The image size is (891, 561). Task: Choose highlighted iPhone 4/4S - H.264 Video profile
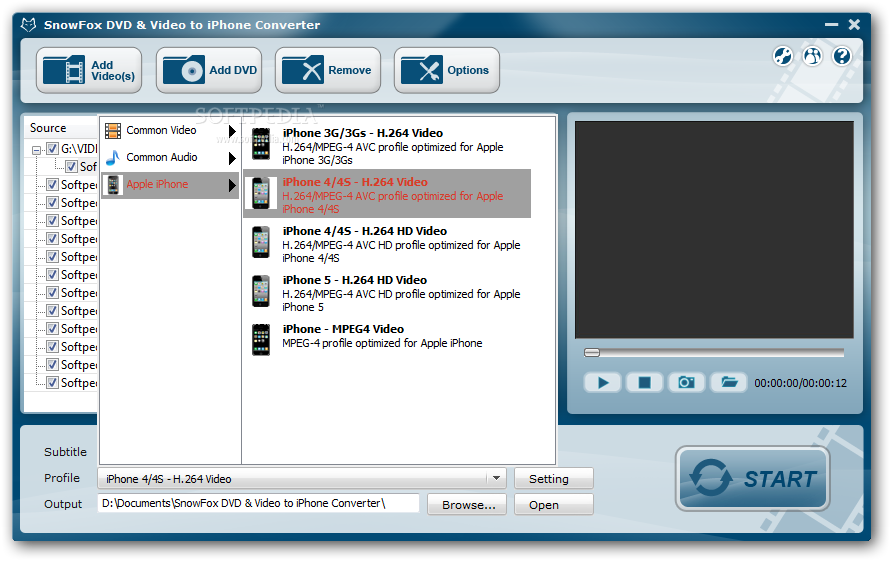pyautogui.click(x=388, y=194)
